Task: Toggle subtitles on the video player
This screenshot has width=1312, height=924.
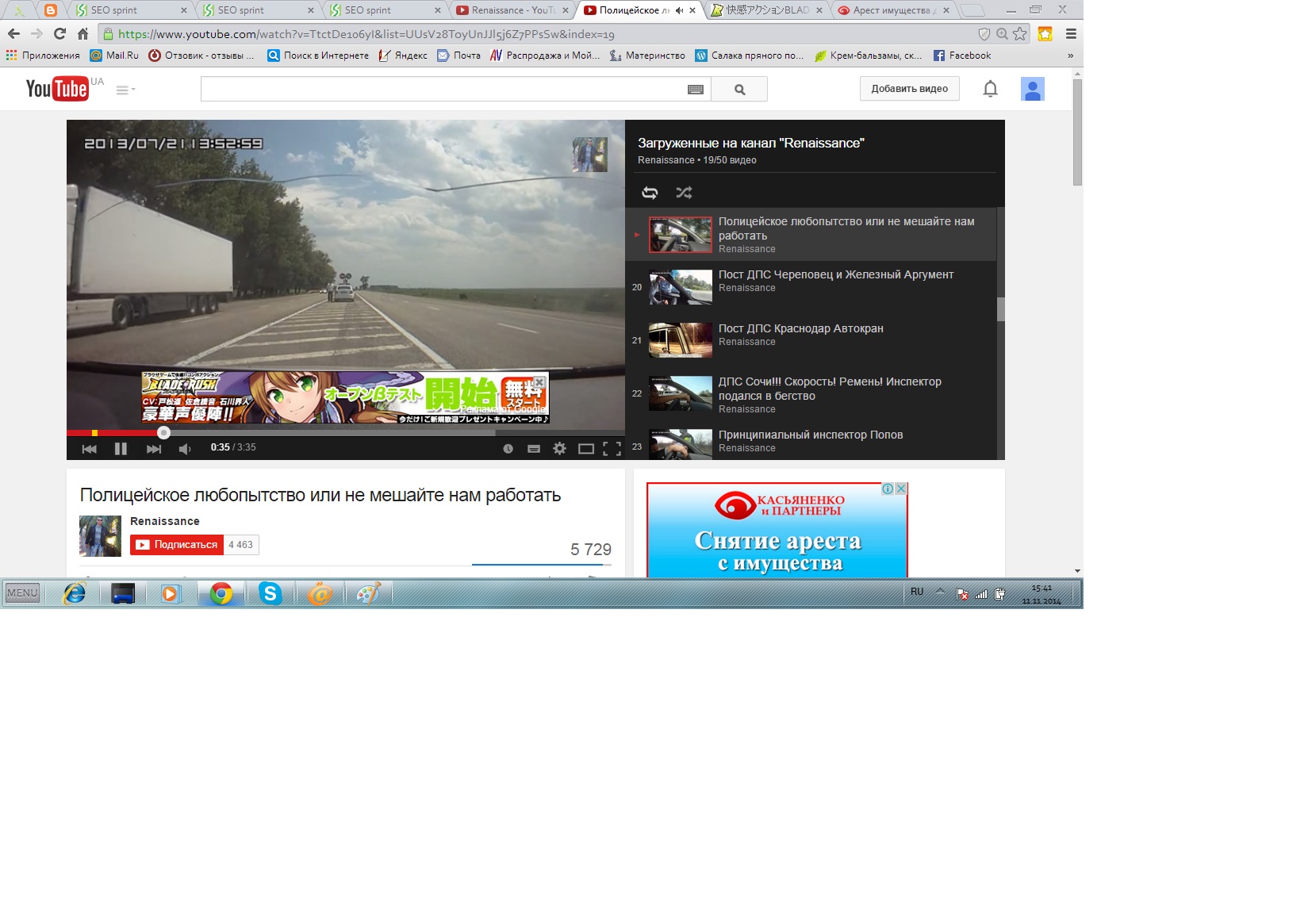Action: 534,449
